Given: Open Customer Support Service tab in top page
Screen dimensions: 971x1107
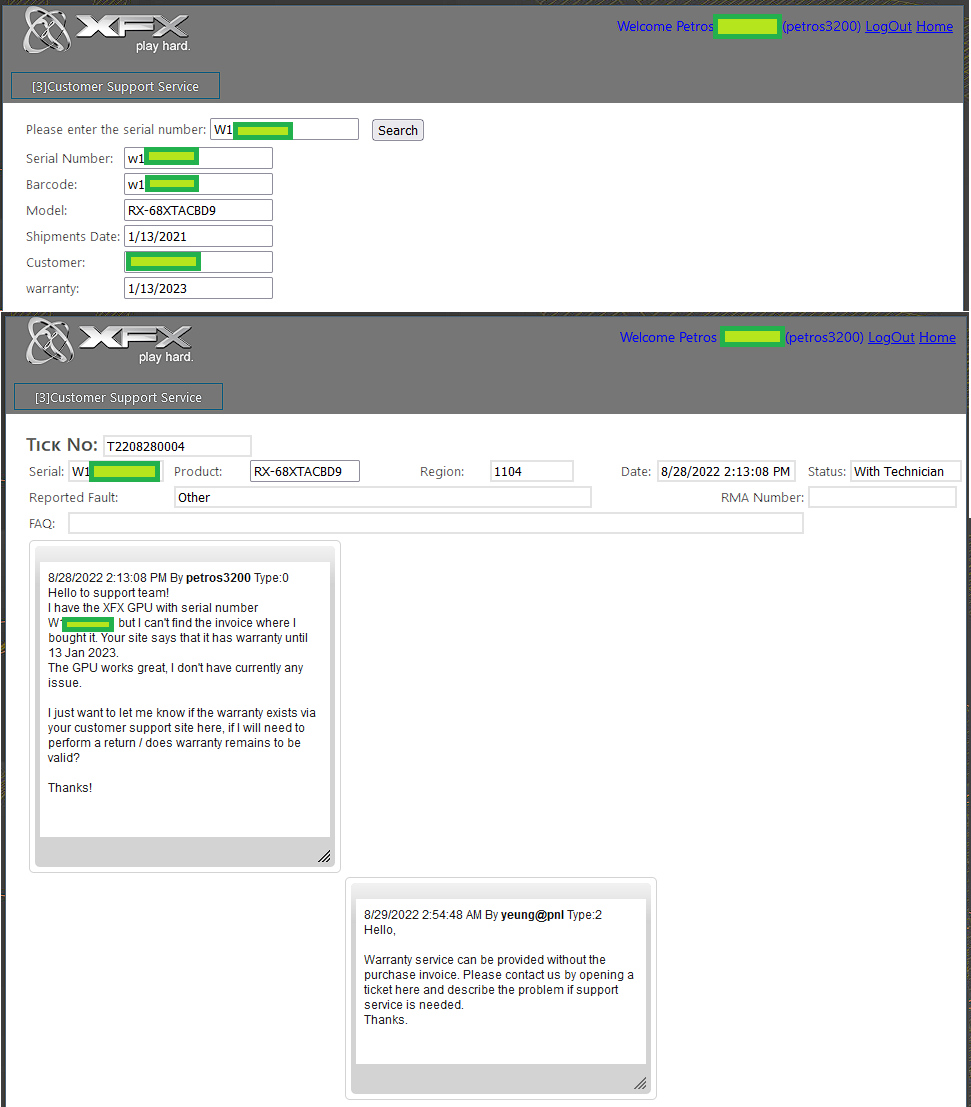Looking at the screenshot, I should click(115, 86).
